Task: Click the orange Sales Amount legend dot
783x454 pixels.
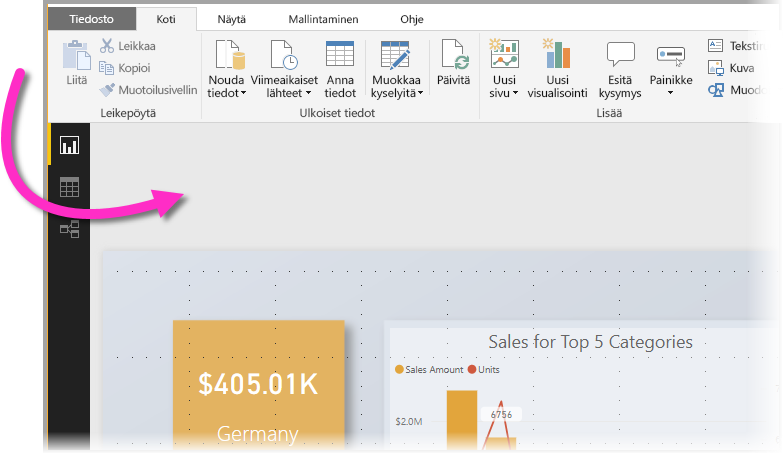Action: pos(399,370)
